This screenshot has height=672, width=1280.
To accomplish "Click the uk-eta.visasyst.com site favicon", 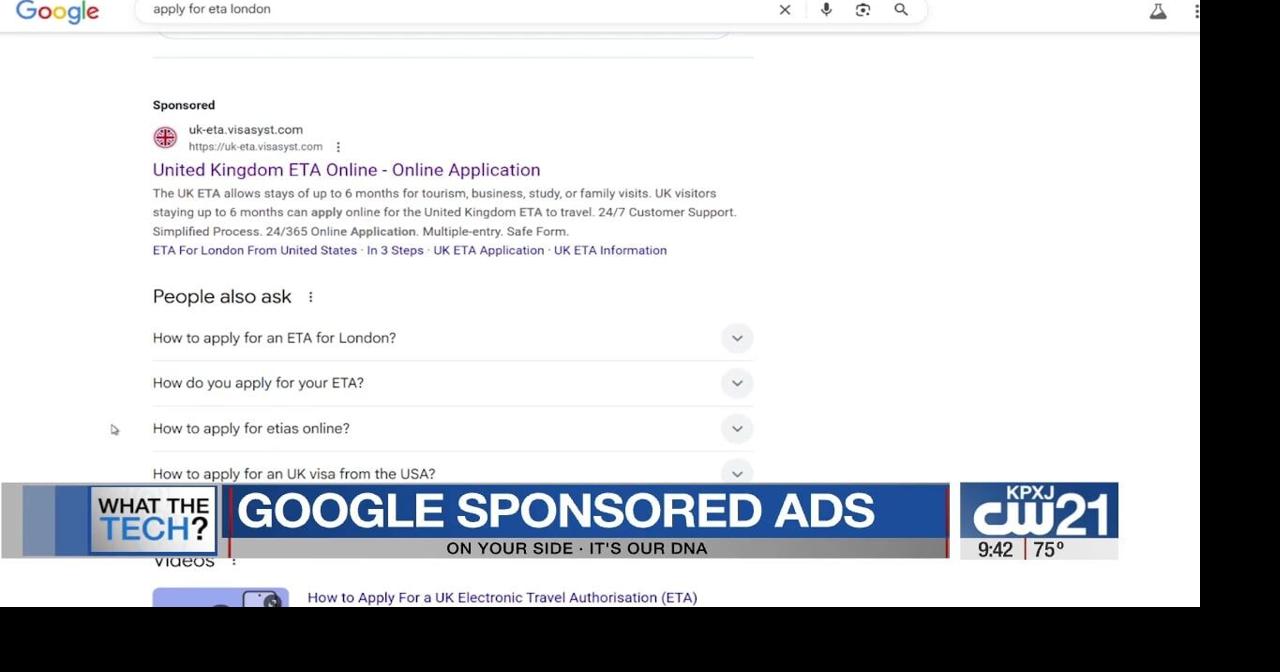I will tap(164, 136).
